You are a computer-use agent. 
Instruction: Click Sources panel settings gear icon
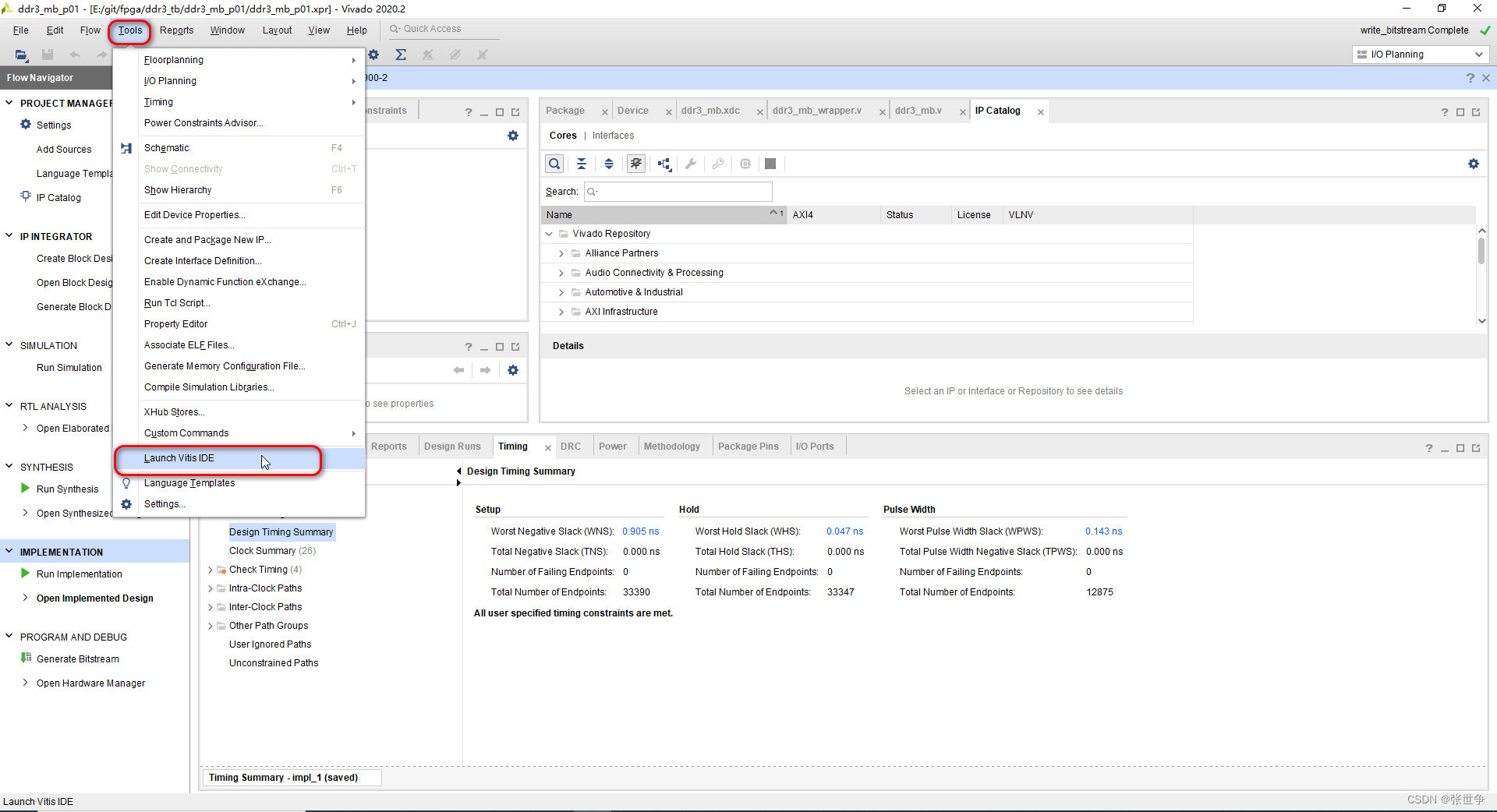(513, 136)
